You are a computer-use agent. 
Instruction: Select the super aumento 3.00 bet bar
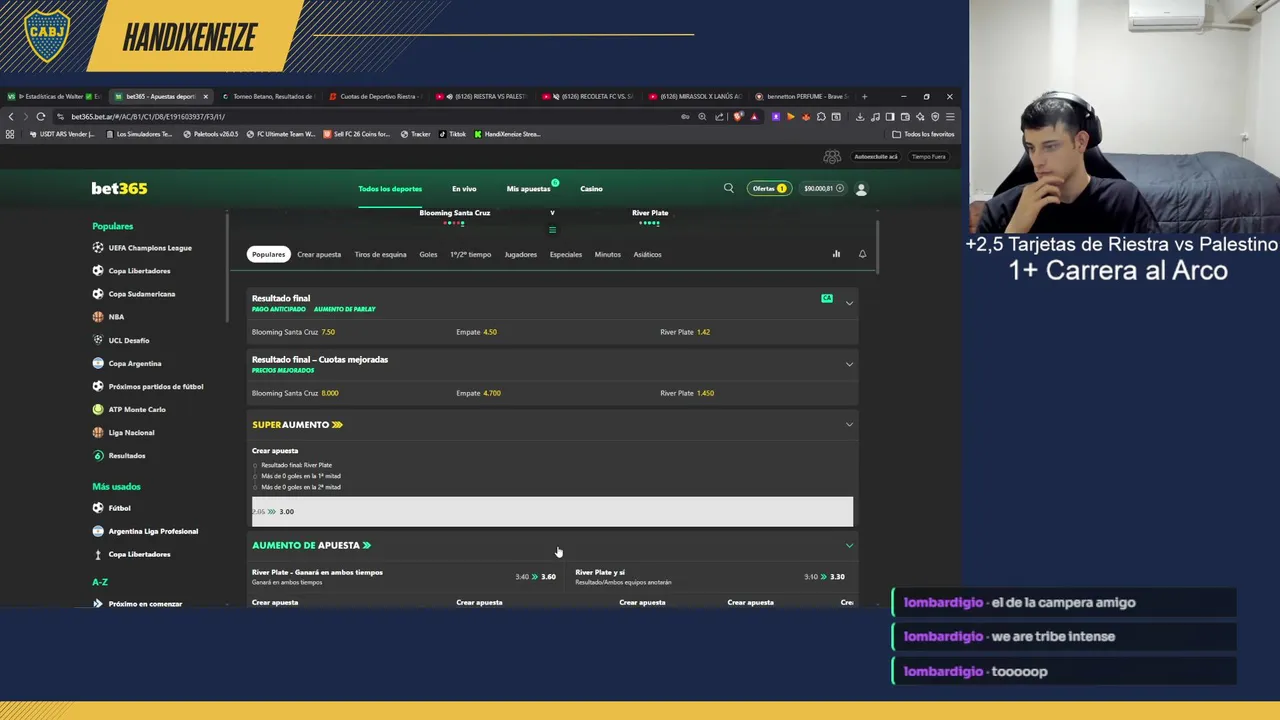coord(552,511)
